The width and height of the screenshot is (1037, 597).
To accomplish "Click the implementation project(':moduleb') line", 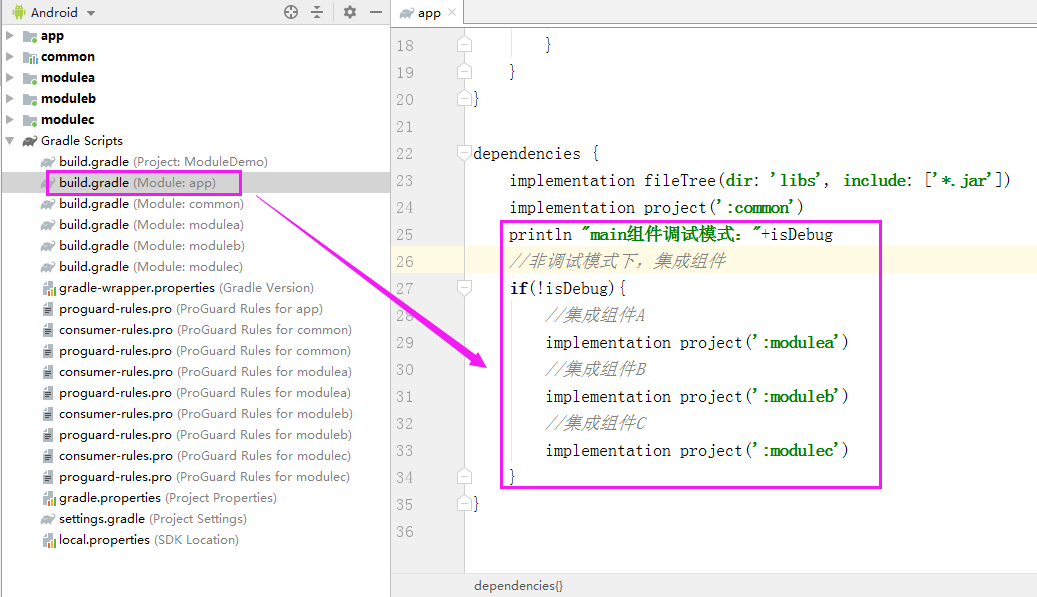I will [697, 397].
